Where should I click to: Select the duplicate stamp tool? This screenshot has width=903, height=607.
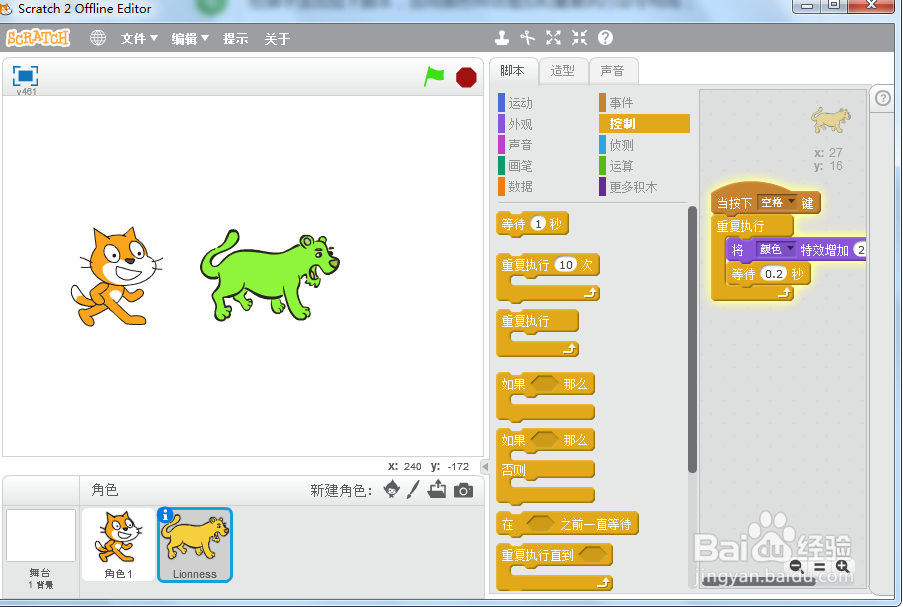(502, 38)
